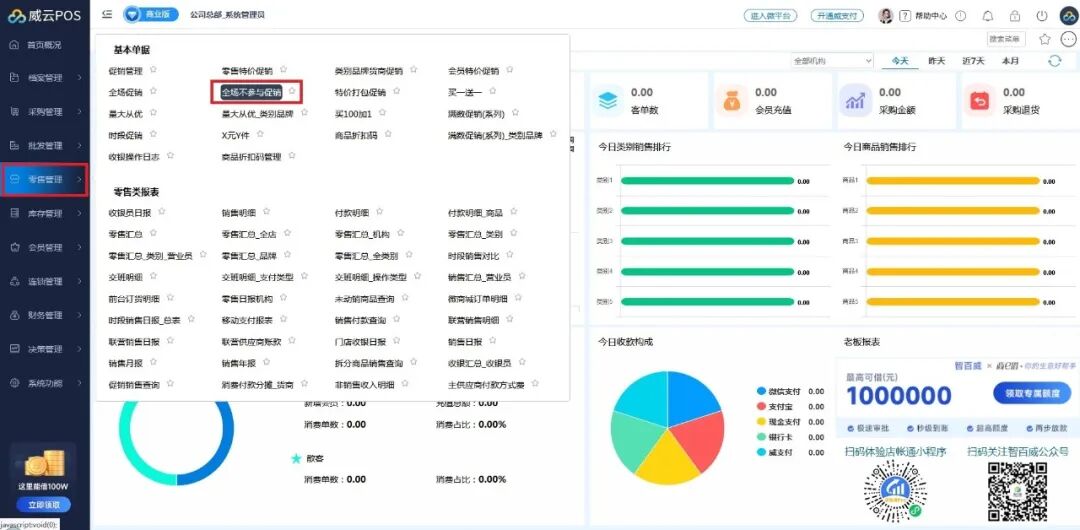Click the 进入微平台 button
1080x530 pixels.
point(771,15)
